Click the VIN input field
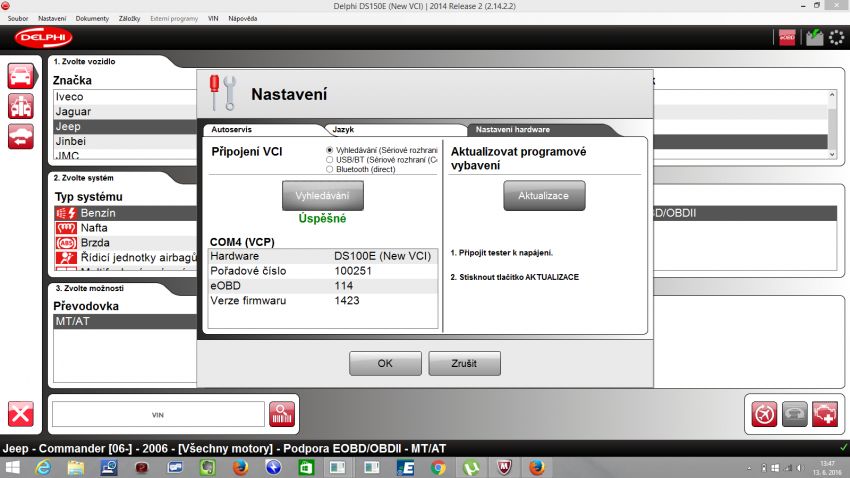The width and height of the screenshot is (850, 478). [x=158, y=415]
